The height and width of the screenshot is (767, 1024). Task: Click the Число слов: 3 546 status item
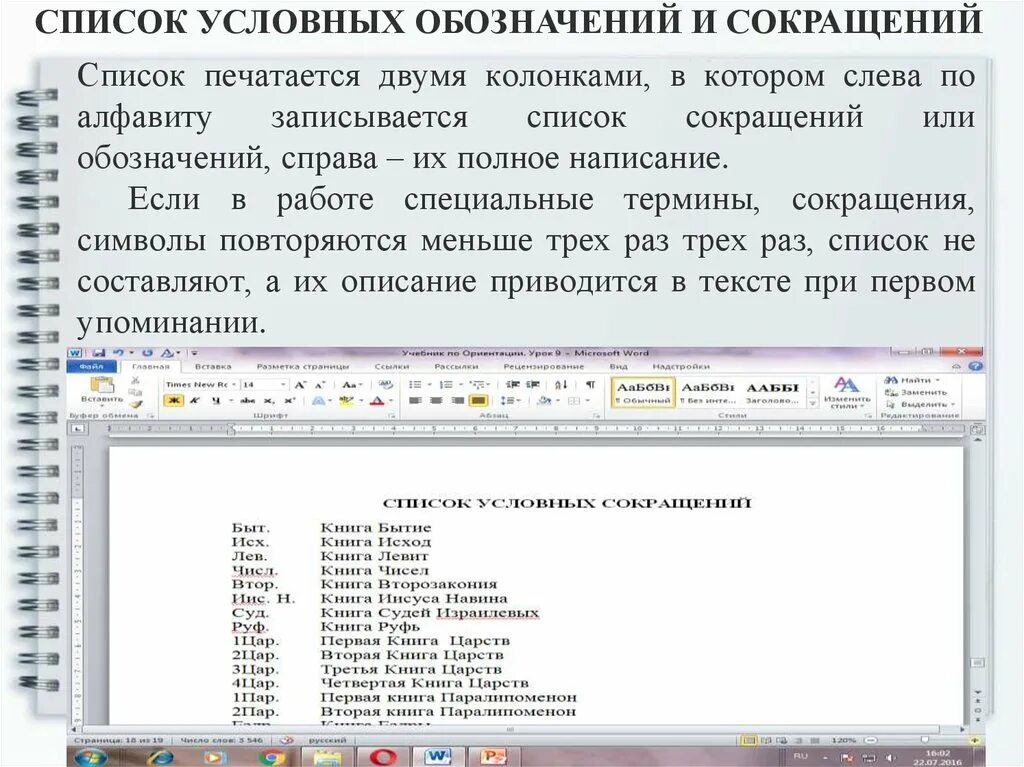pos(221,741)
